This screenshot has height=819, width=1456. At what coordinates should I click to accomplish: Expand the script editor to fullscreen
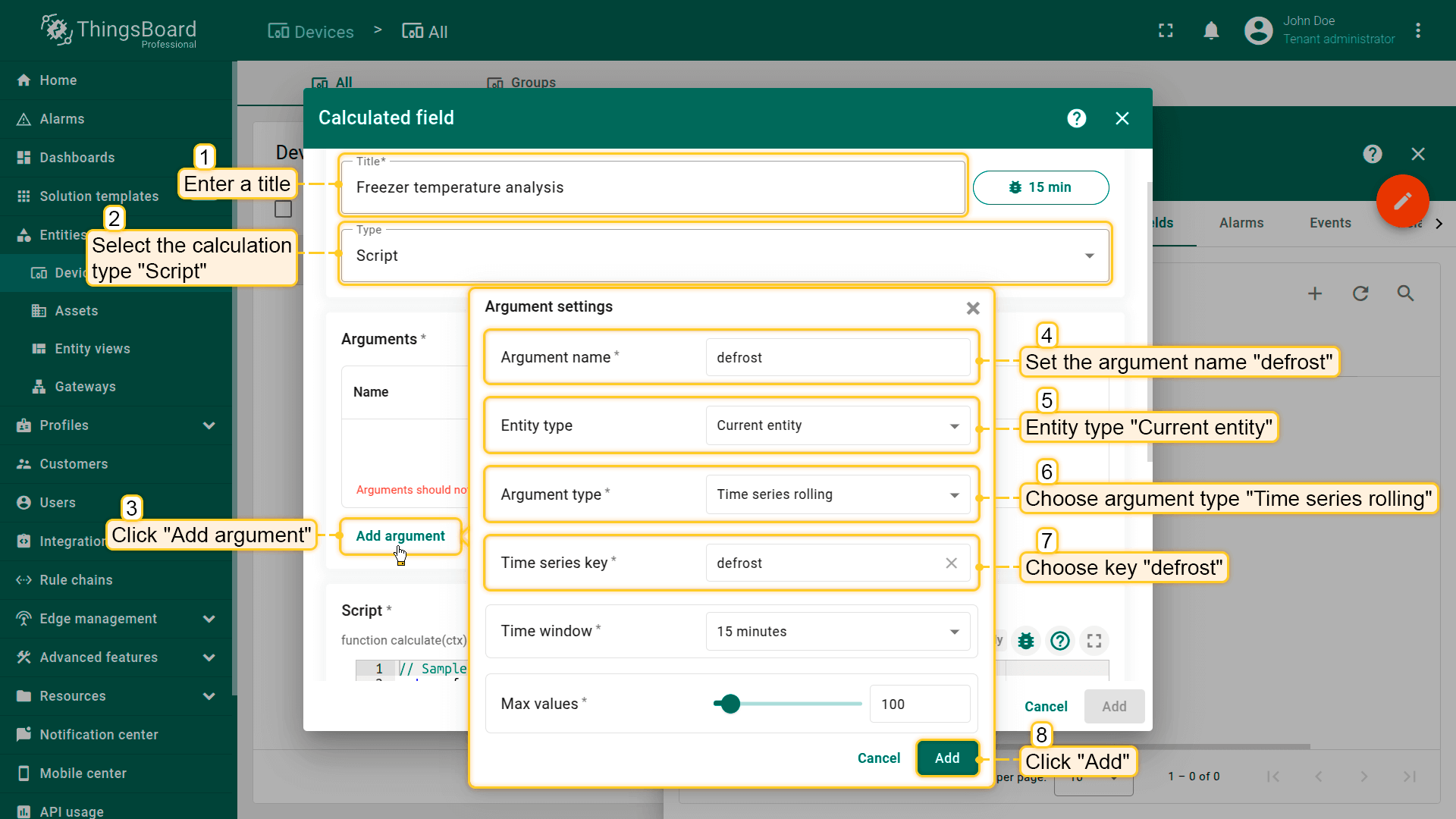(1094, 641)
